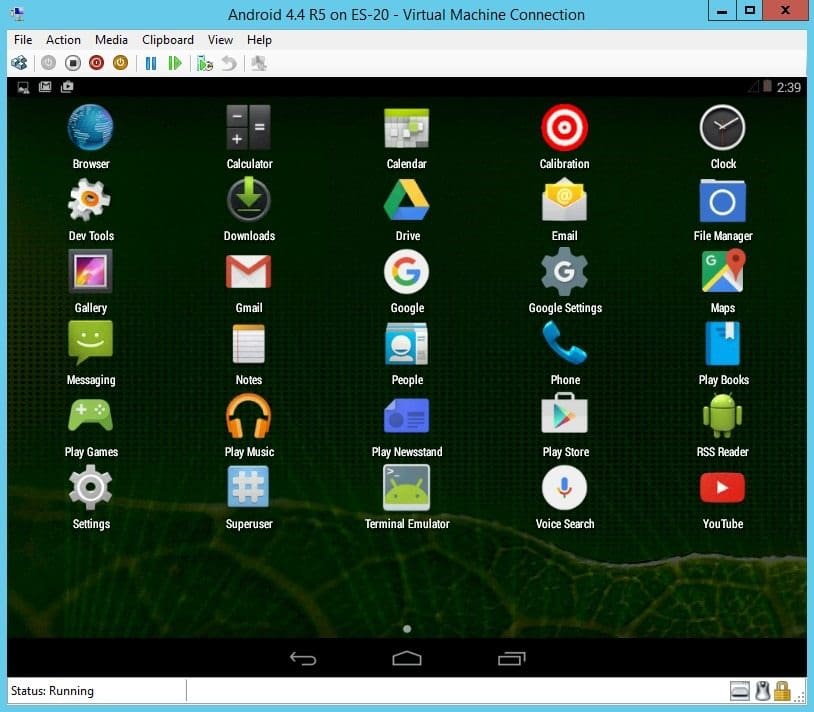Open the File menu
This screenshot has width=814, height=712.
point(23,40)
